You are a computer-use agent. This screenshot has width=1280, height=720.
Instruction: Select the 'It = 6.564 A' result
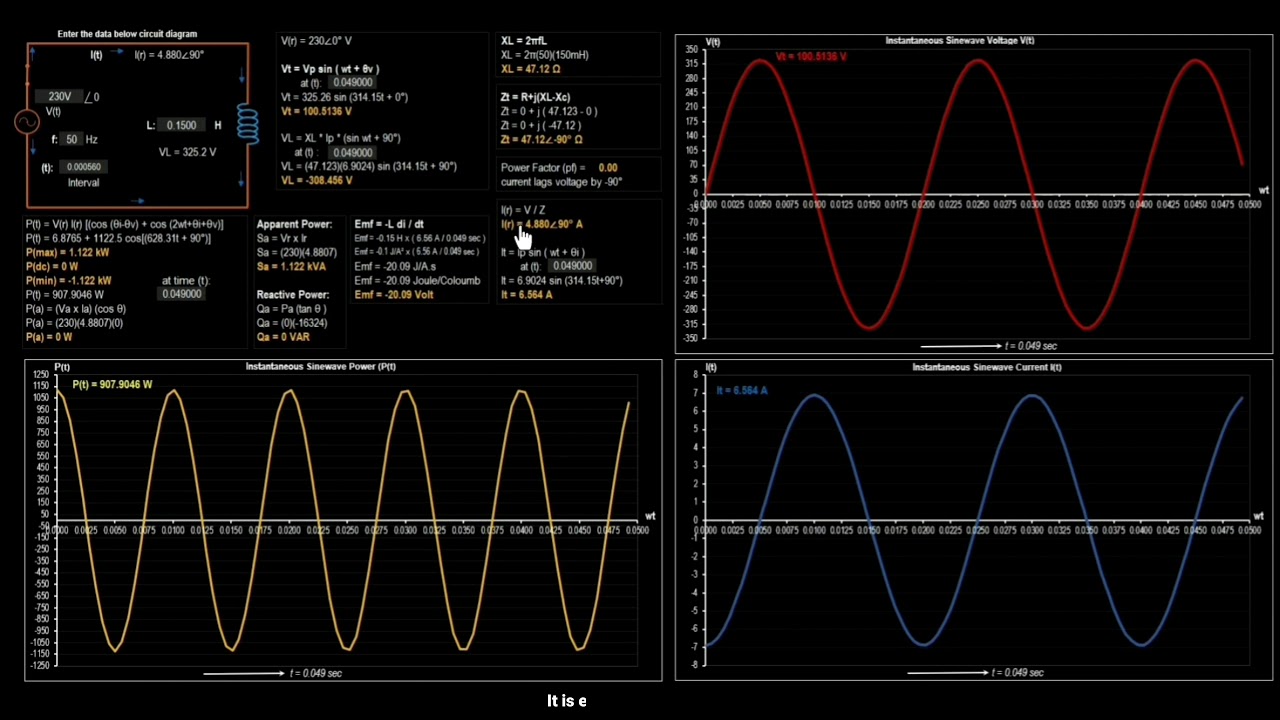click(x=526, y=295)
